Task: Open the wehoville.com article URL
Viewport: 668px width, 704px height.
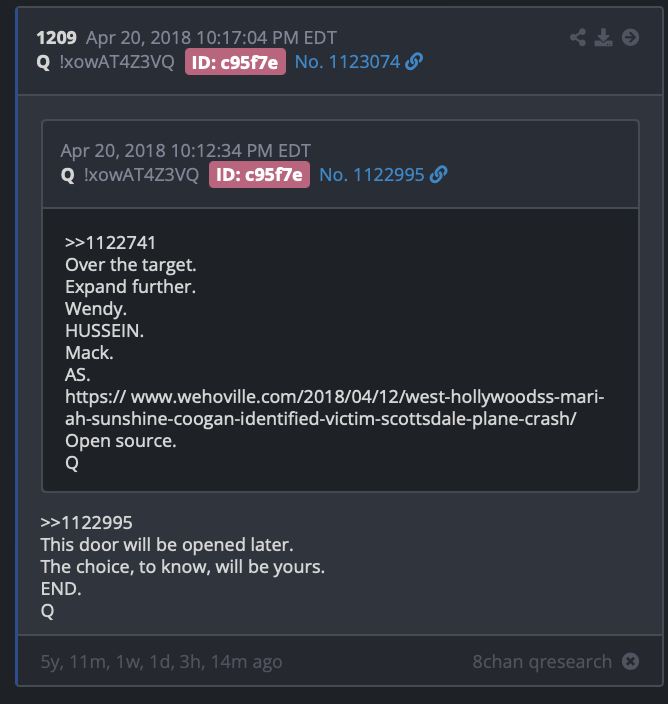Action: [x=334, y=408]
